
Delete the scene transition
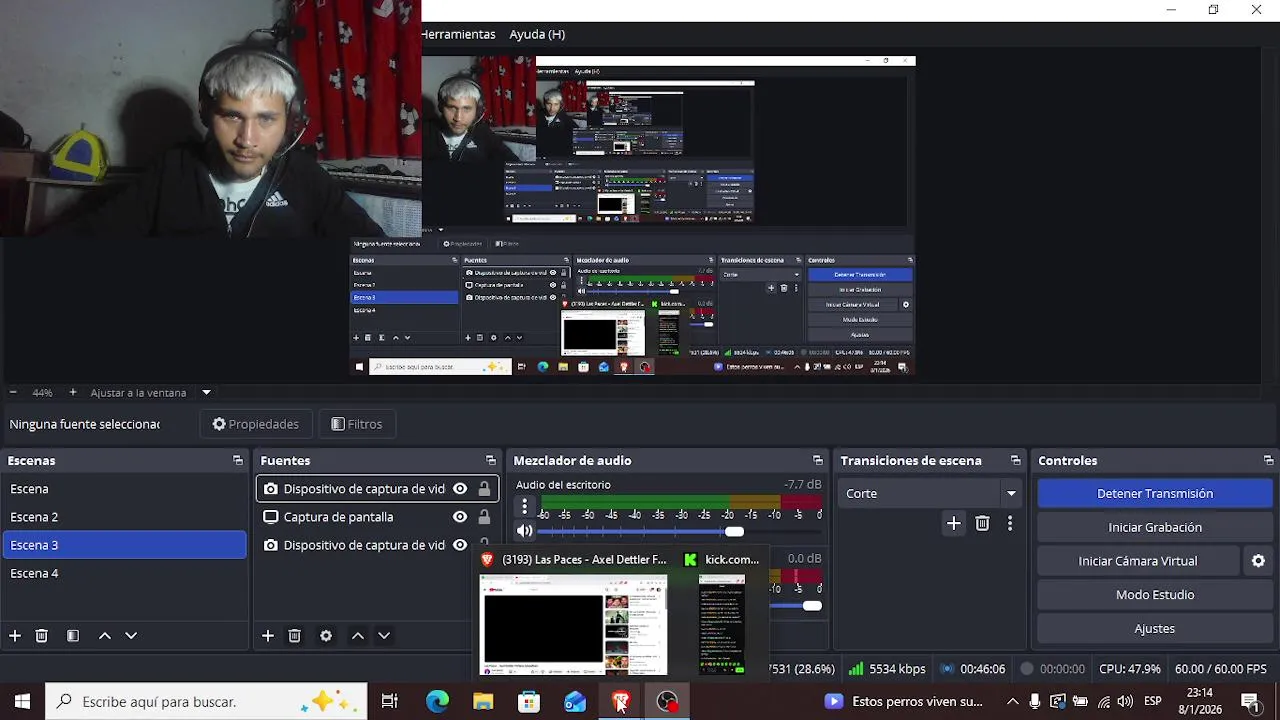coord(982,523)
